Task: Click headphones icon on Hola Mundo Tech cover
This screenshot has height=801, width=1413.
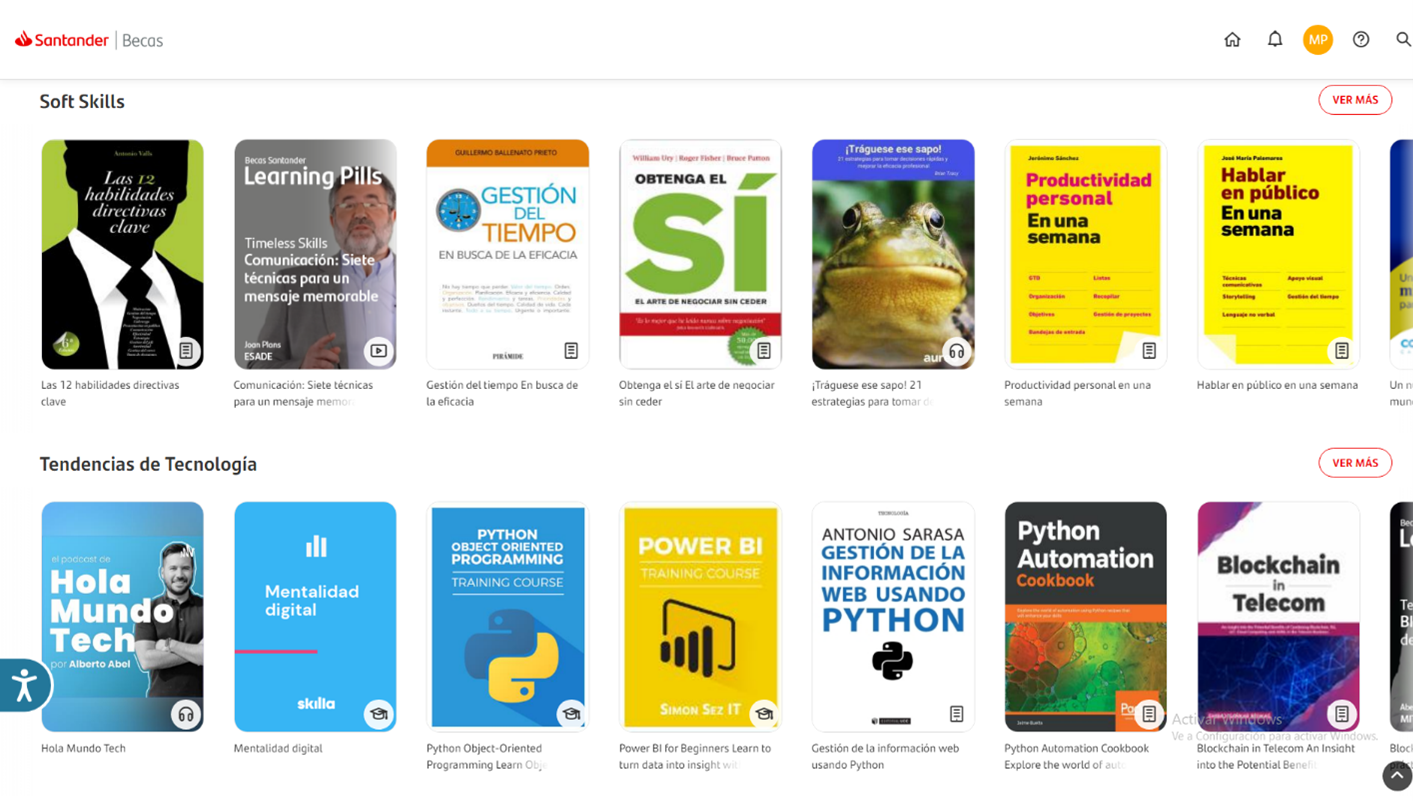Action: 186,714
